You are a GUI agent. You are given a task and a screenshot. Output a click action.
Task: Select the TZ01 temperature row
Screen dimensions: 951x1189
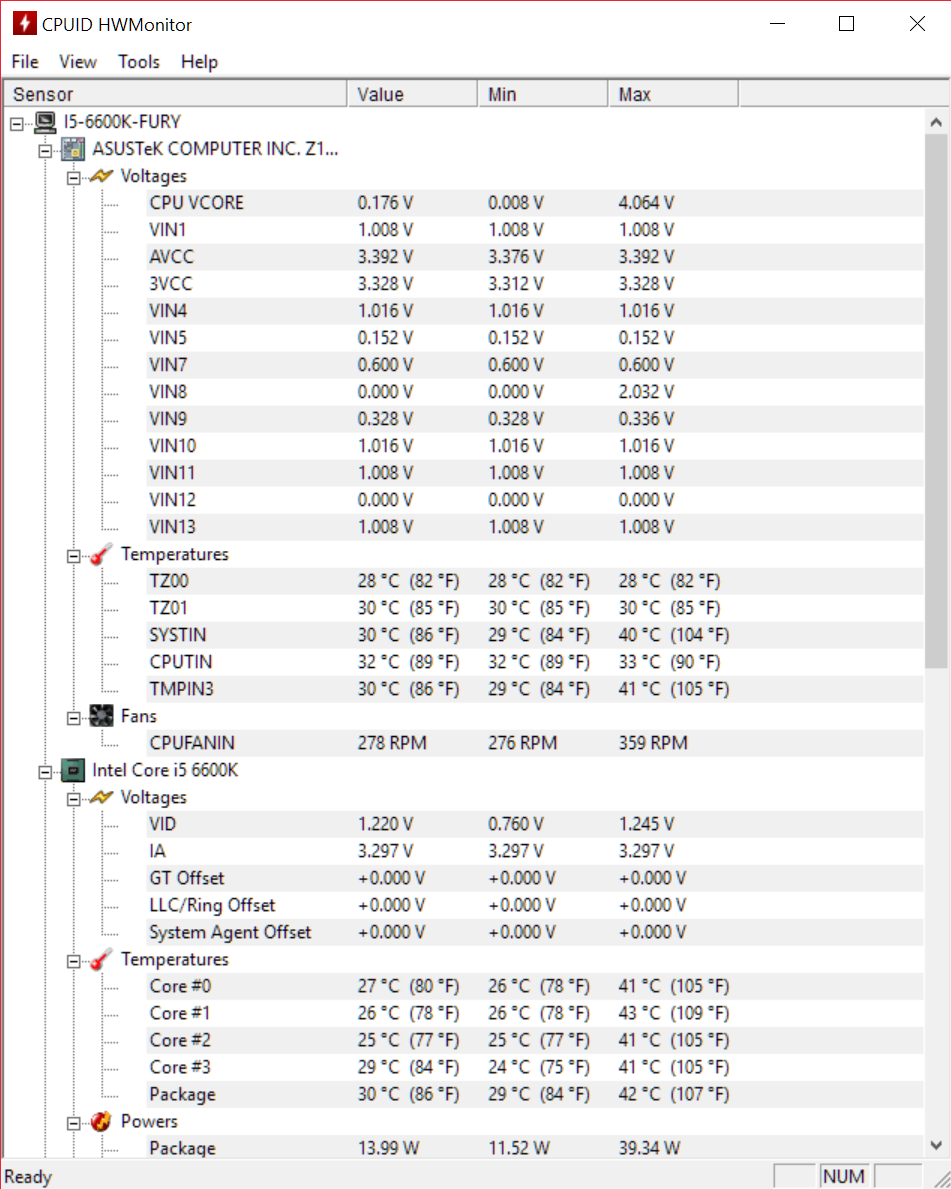tap(535, 608)
